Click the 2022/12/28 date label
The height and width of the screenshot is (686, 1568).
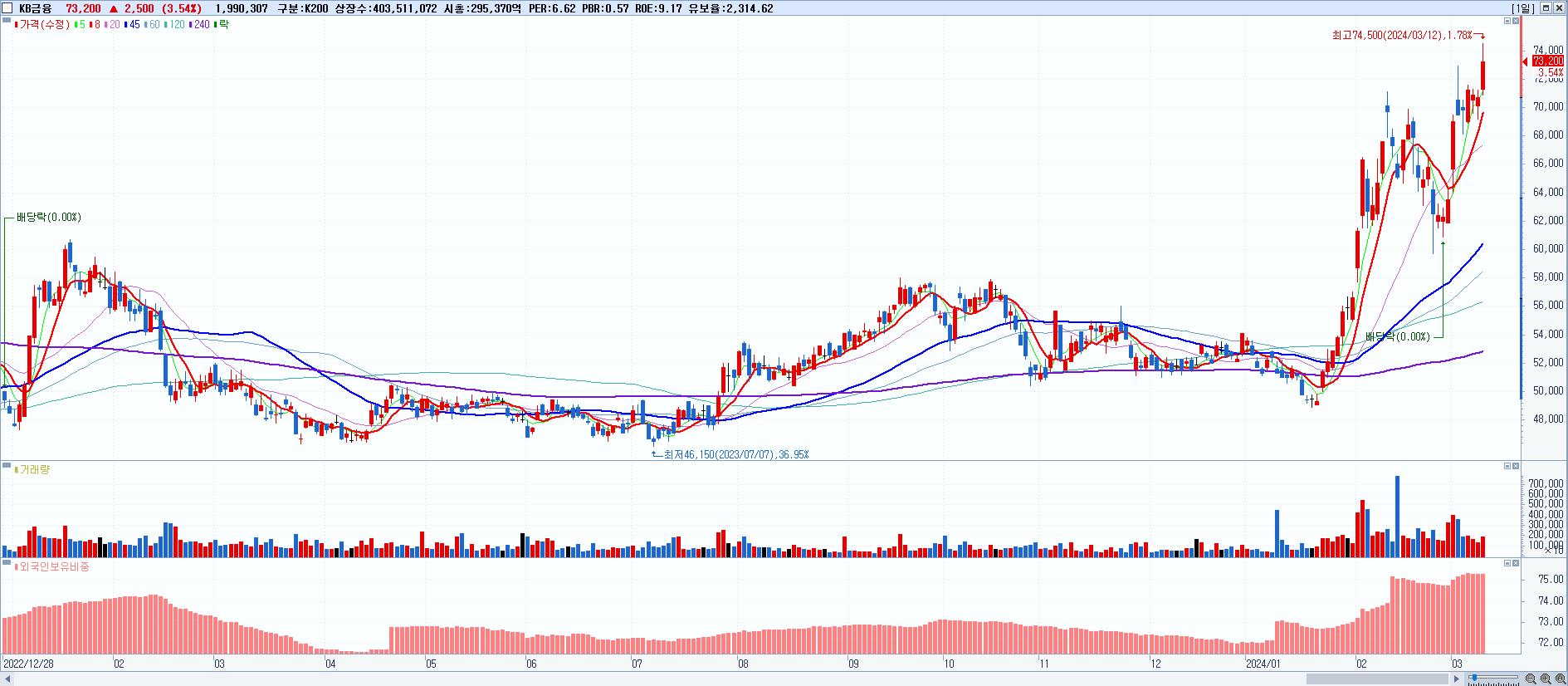click(x=28, y=664)
